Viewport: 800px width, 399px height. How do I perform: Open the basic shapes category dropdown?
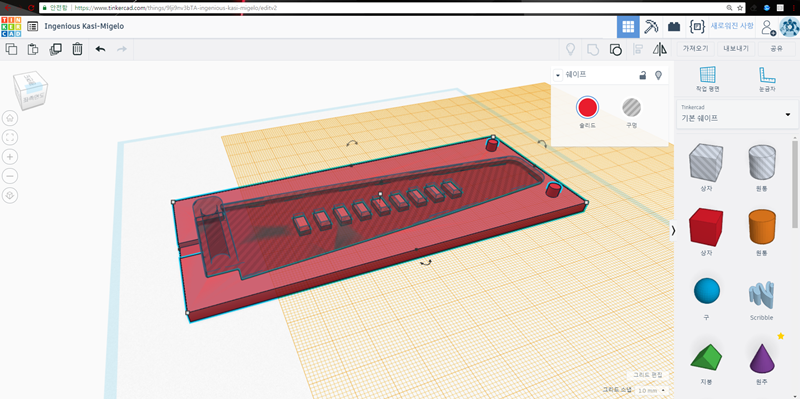(x=737, y=114)
